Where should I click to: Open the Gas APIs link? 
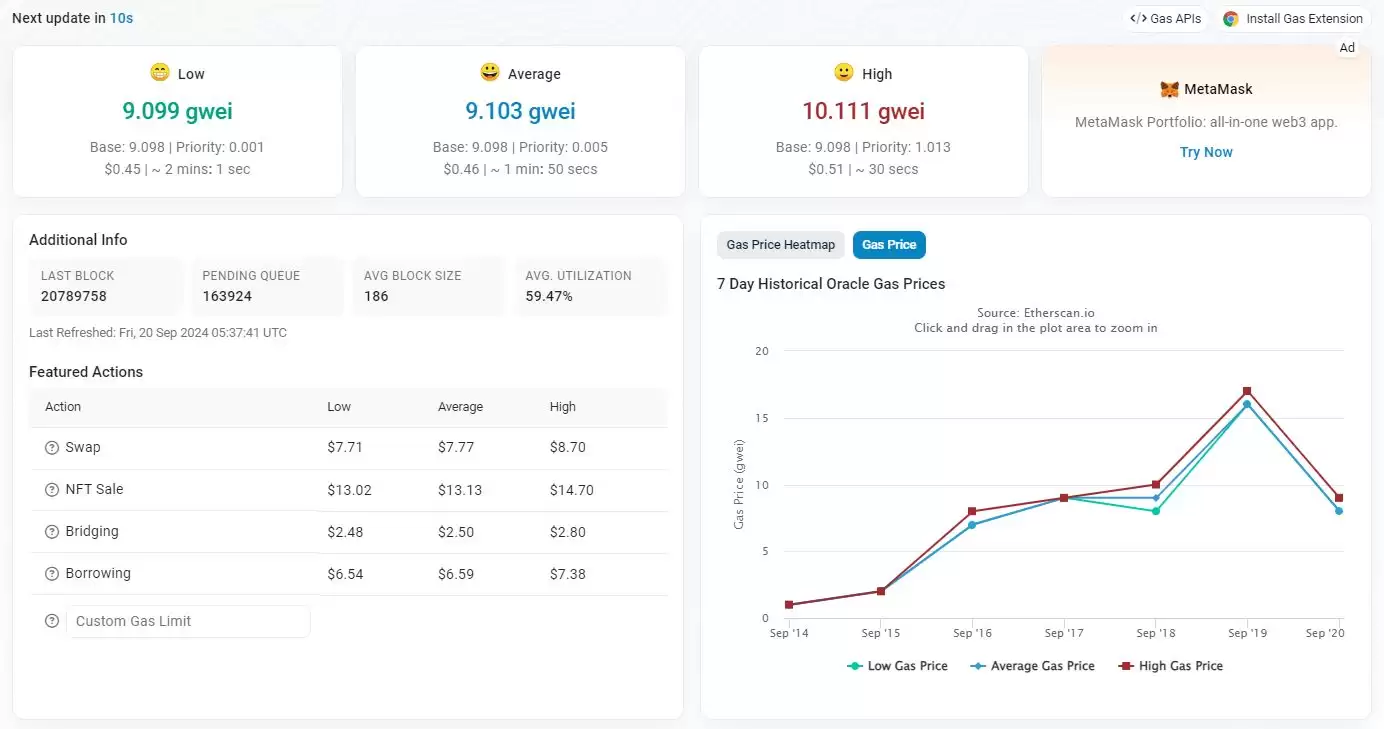tap(1166, 19)
